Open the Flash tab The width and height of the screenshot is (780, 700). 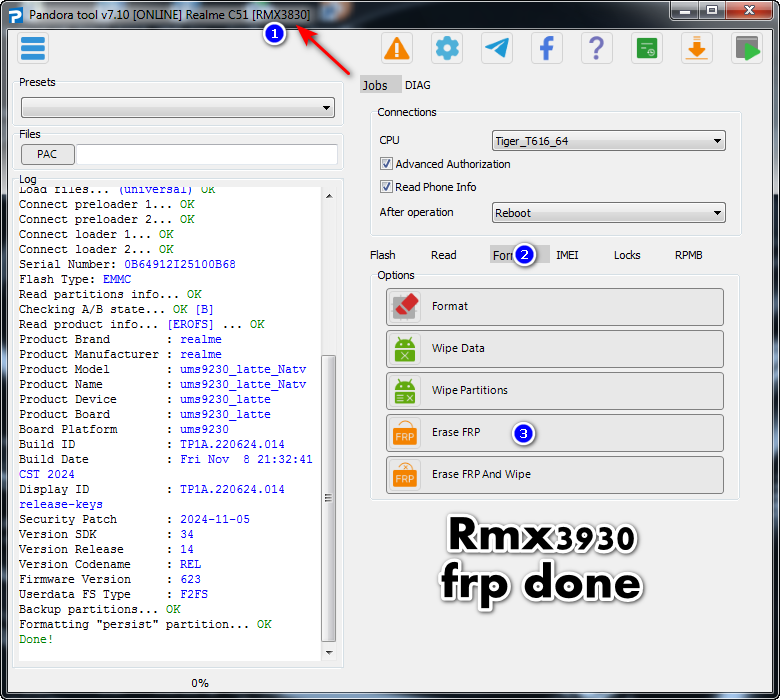pyautogui.click(x=383, y=255)
